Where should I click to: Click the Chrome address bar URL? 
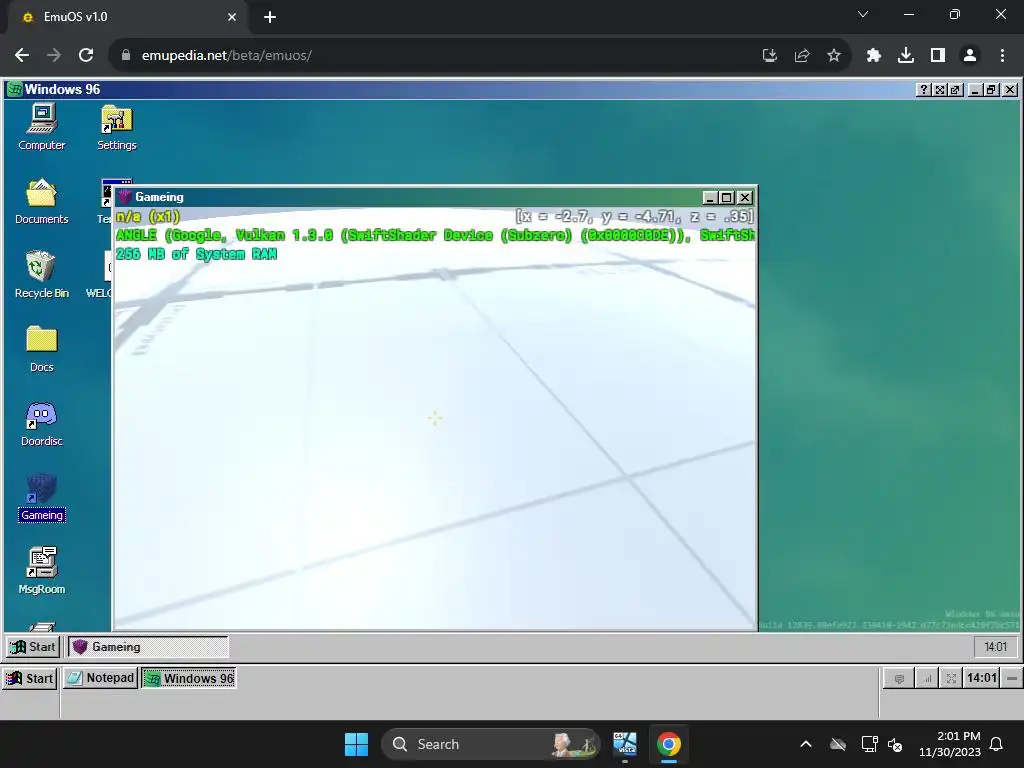click(227, 56)
